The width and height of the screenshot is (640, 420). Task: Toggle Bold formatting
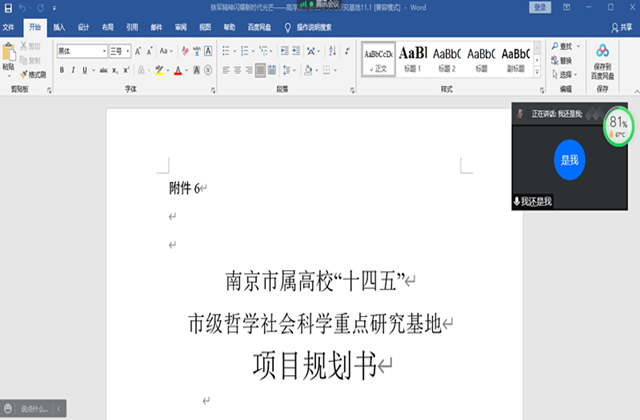[x=62, y=71]
